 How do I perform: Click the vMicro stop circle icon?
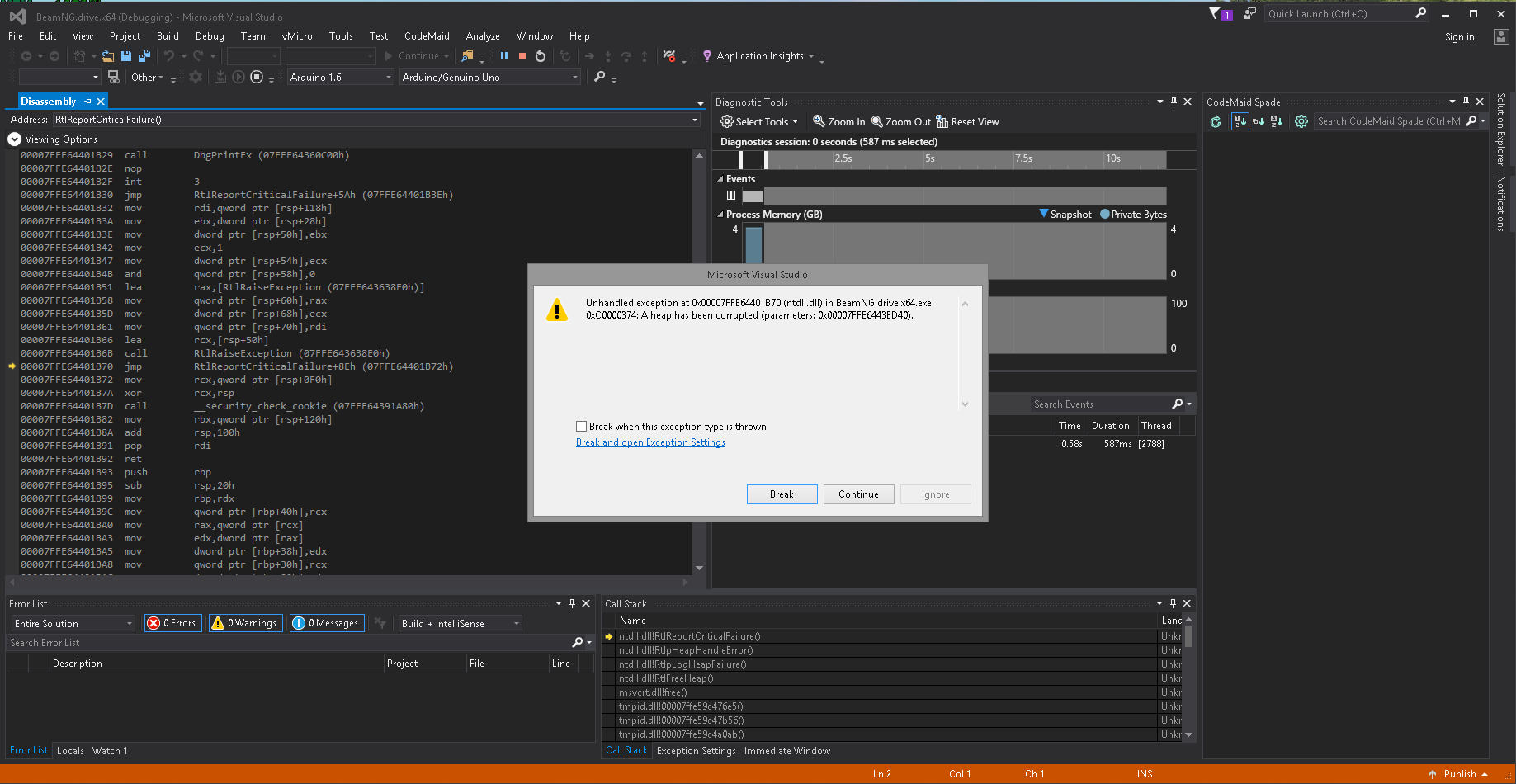coord(257,77)
